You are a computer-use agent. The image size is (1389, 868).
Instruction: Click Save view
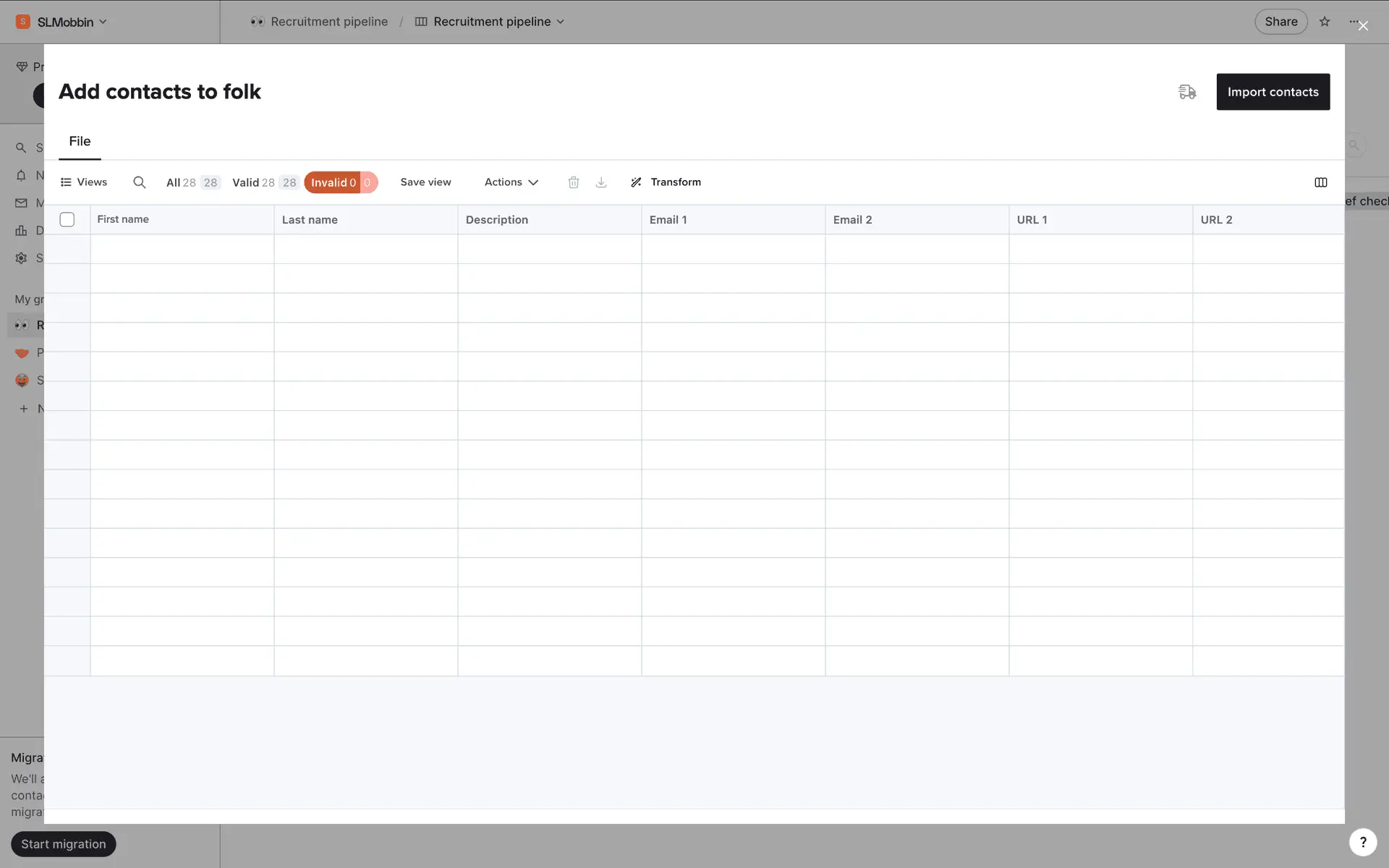click(425, 182)
